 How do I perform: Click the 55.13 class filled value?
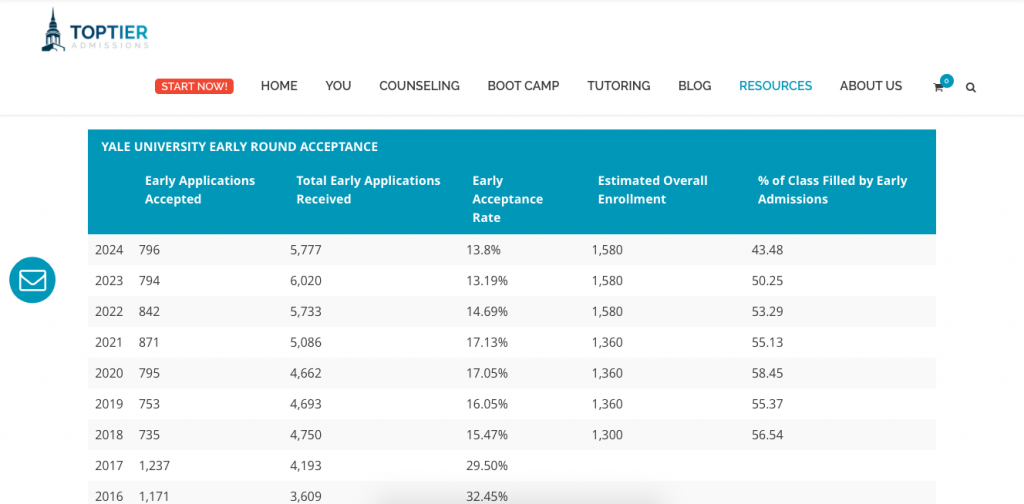click(767, 342)
